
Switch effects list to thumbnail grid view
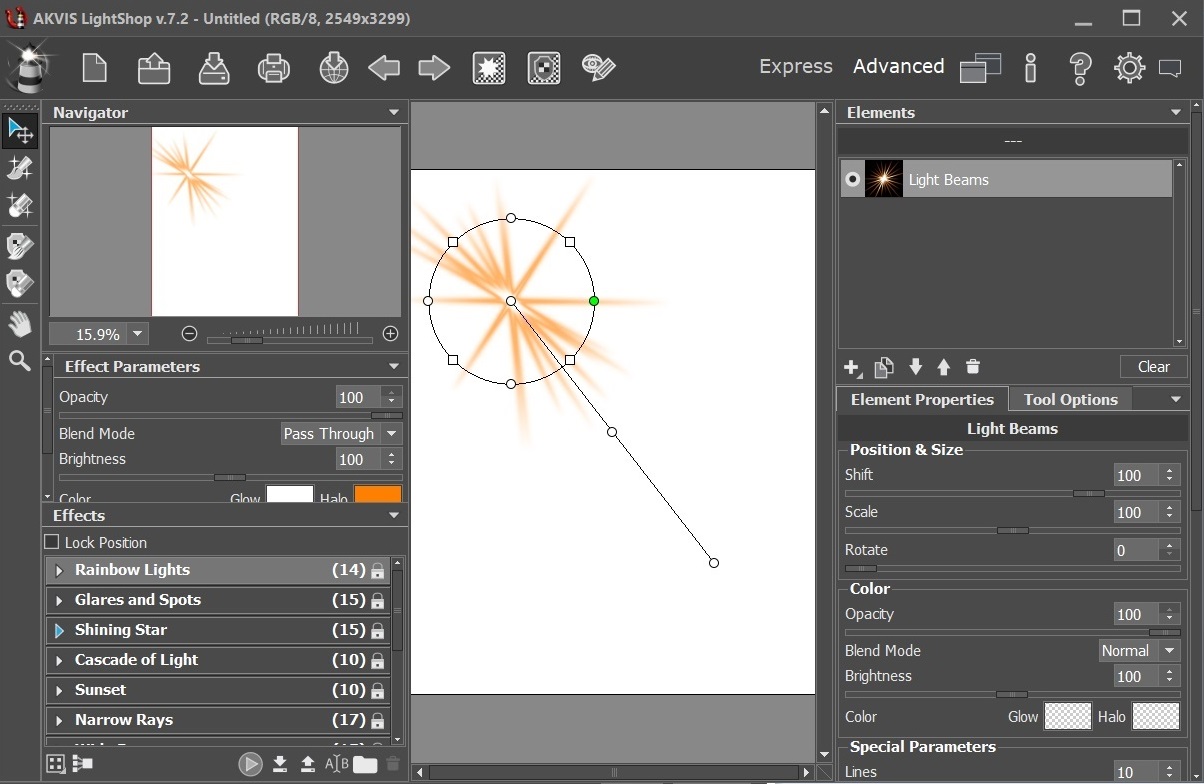coord(55,764)
